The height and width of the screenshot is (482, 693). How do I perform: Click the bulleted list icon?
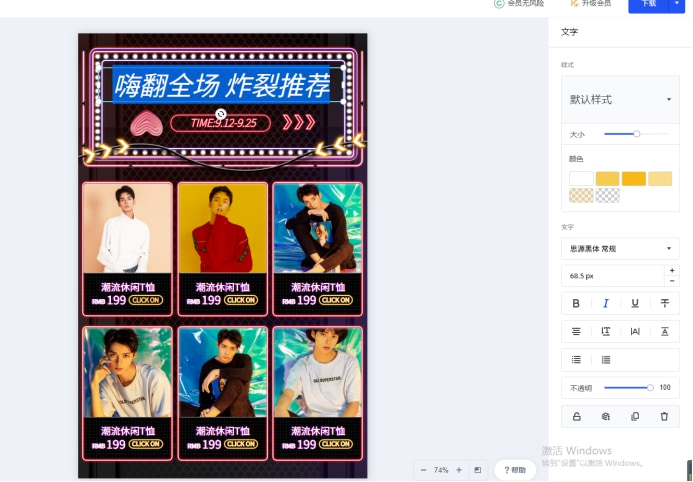[576, 360]
